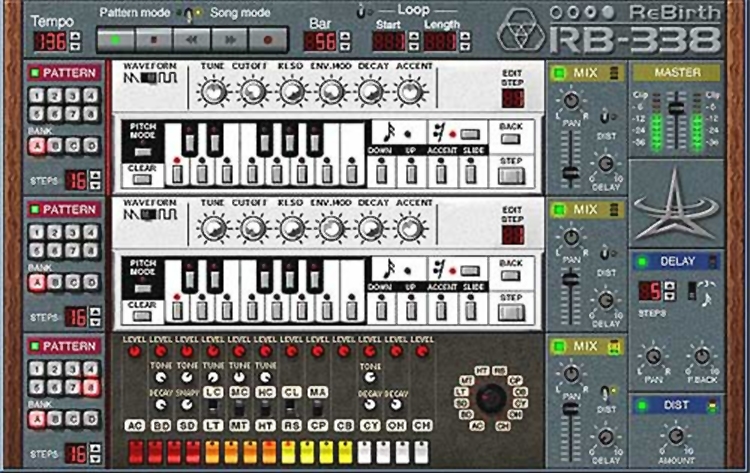Toggle the DIST effect power LED
Viewport: 750px width, 473px height.
tap(640, 405)
